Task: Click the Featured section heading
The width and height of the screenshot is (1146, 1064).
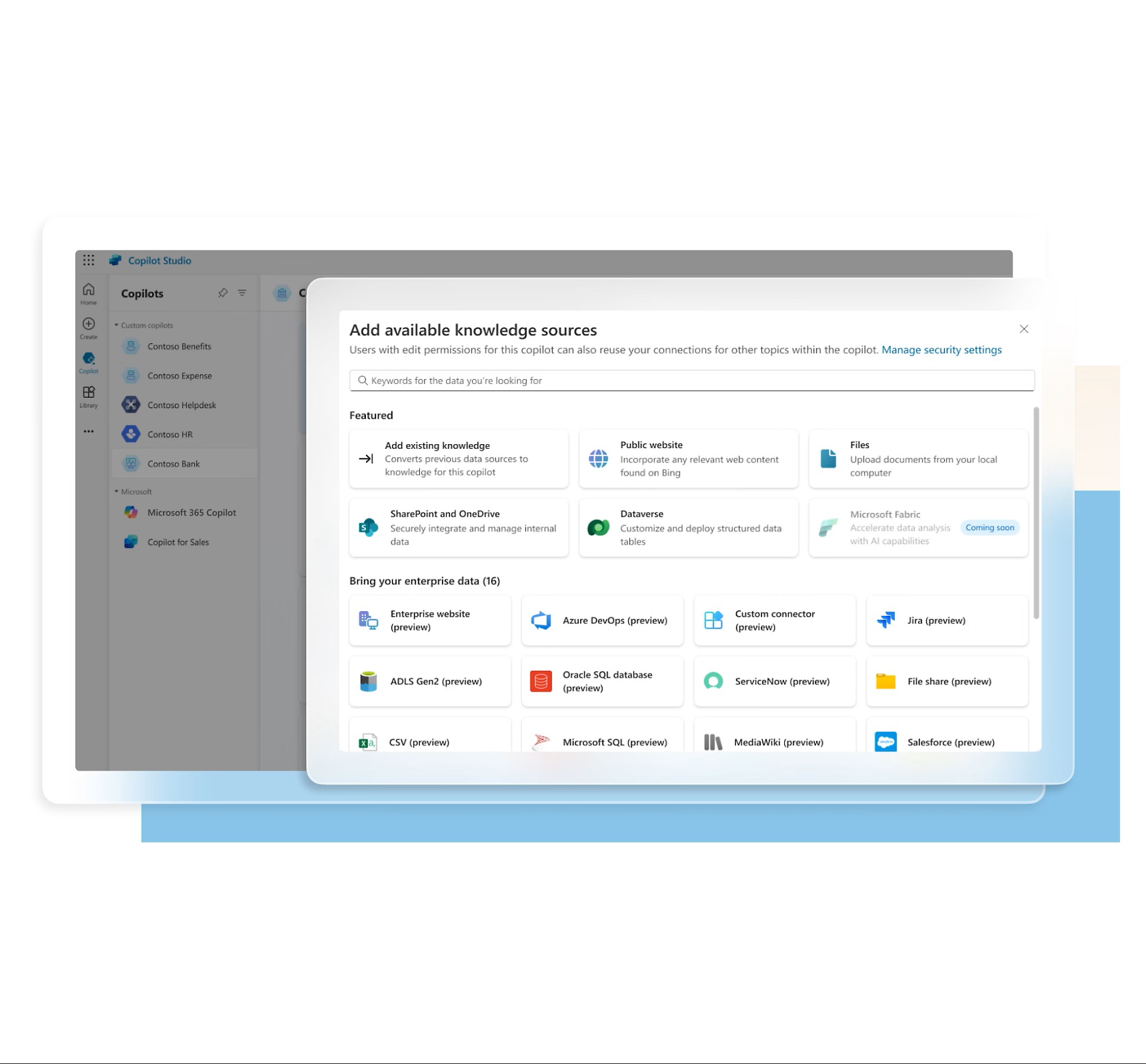Action: coord(371,415)
